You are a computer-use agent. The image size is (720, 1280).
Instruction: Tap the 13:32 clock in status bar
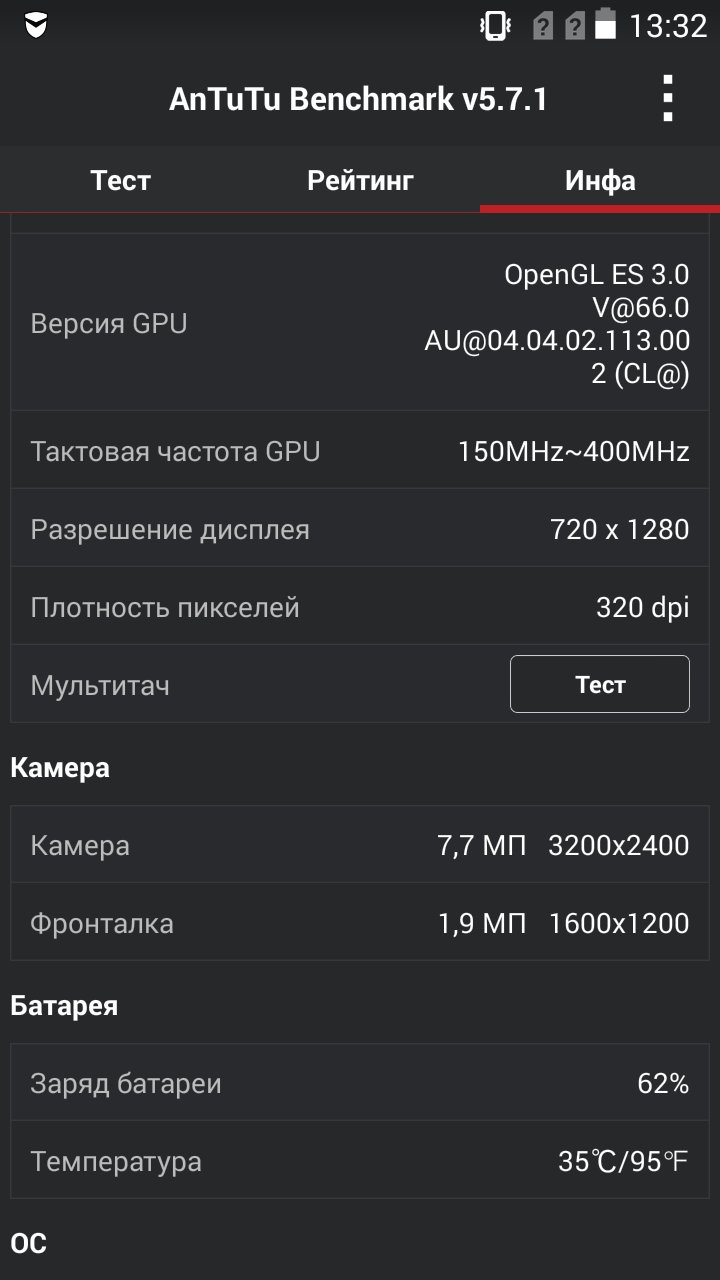point(667,25)
